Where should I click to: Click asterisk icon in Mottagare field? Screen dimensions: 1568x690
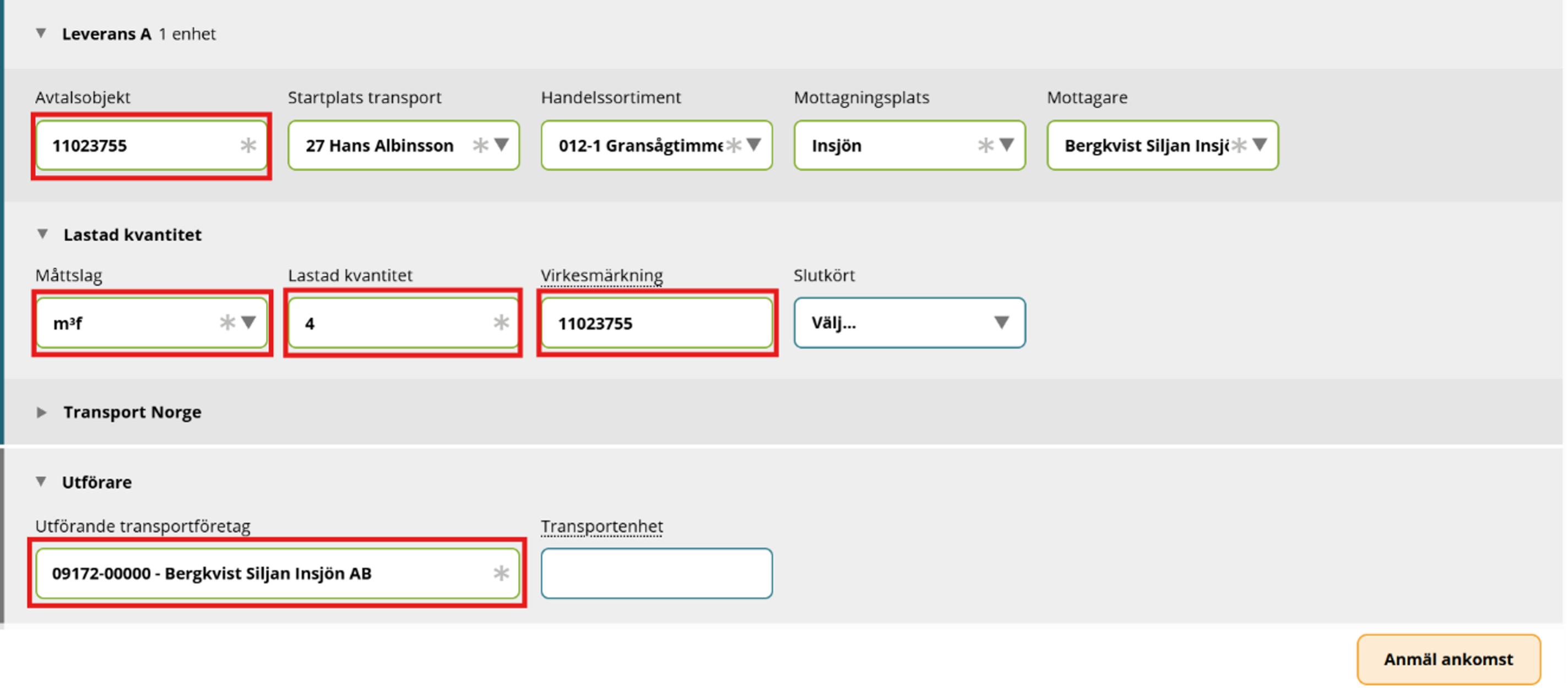(x=1239, y=145)
